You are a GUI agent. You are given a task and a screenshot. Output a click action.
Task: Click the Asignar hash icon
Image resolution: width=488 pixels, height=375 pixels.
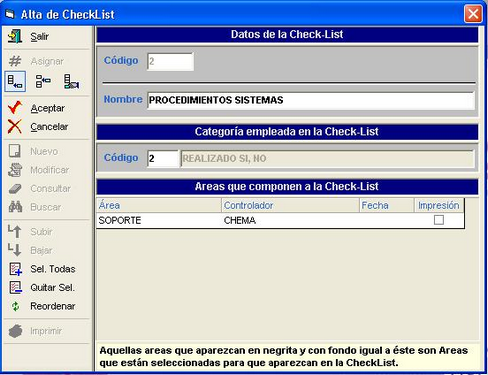15,61
